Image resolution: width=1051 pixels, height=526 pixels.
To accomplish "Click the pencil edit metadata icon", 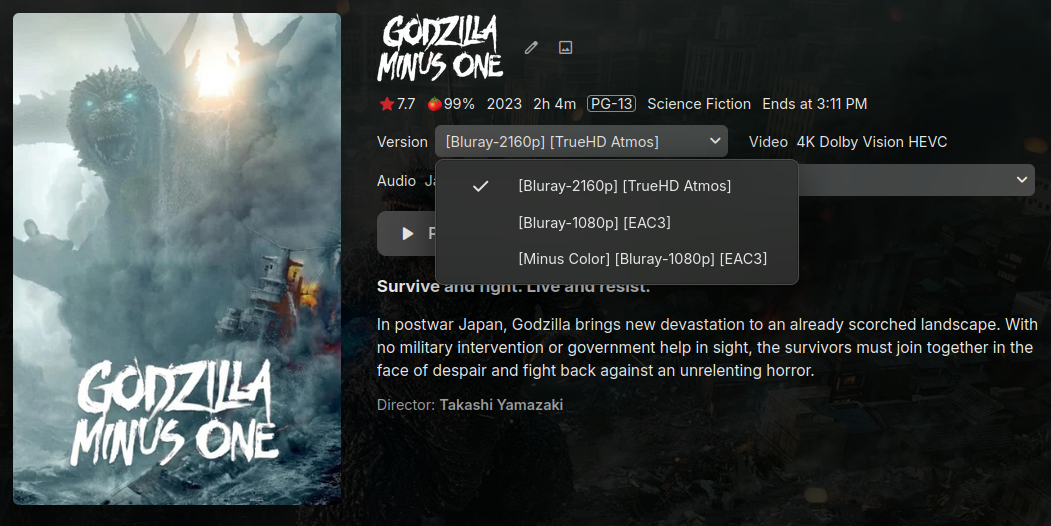I will [531, 47].
